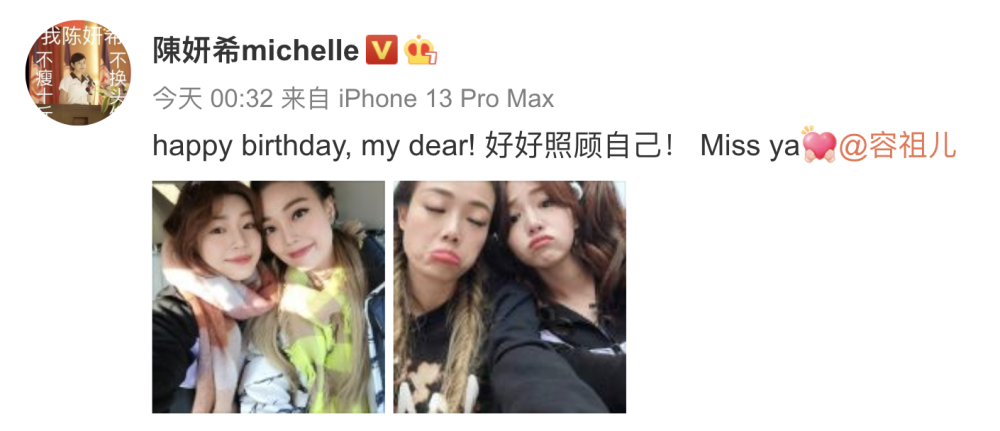The height and width of the screenshot is (431, 1000).
Task: Click the heart-in-hands emoji after Miss ya
Action: click(x=819, y=145)
